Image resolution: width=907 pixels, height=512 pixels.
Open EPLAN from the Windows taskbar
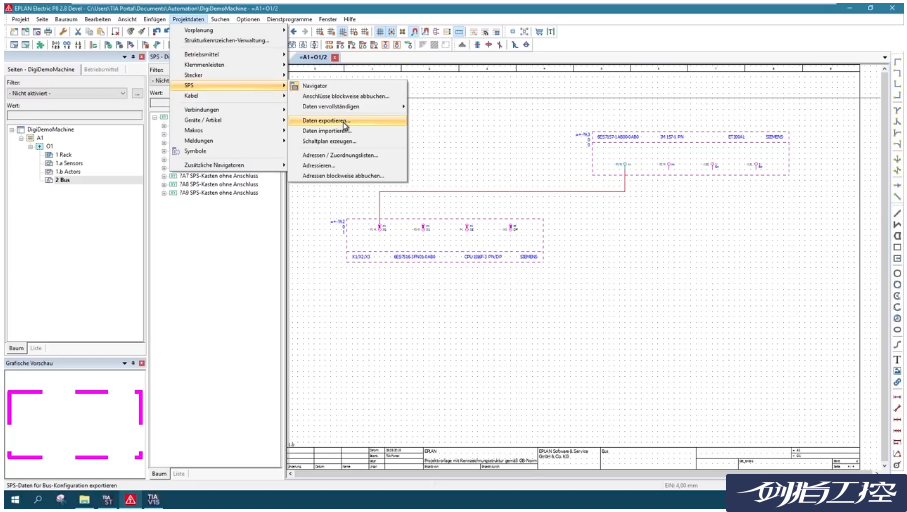click(x=130, y=499)
